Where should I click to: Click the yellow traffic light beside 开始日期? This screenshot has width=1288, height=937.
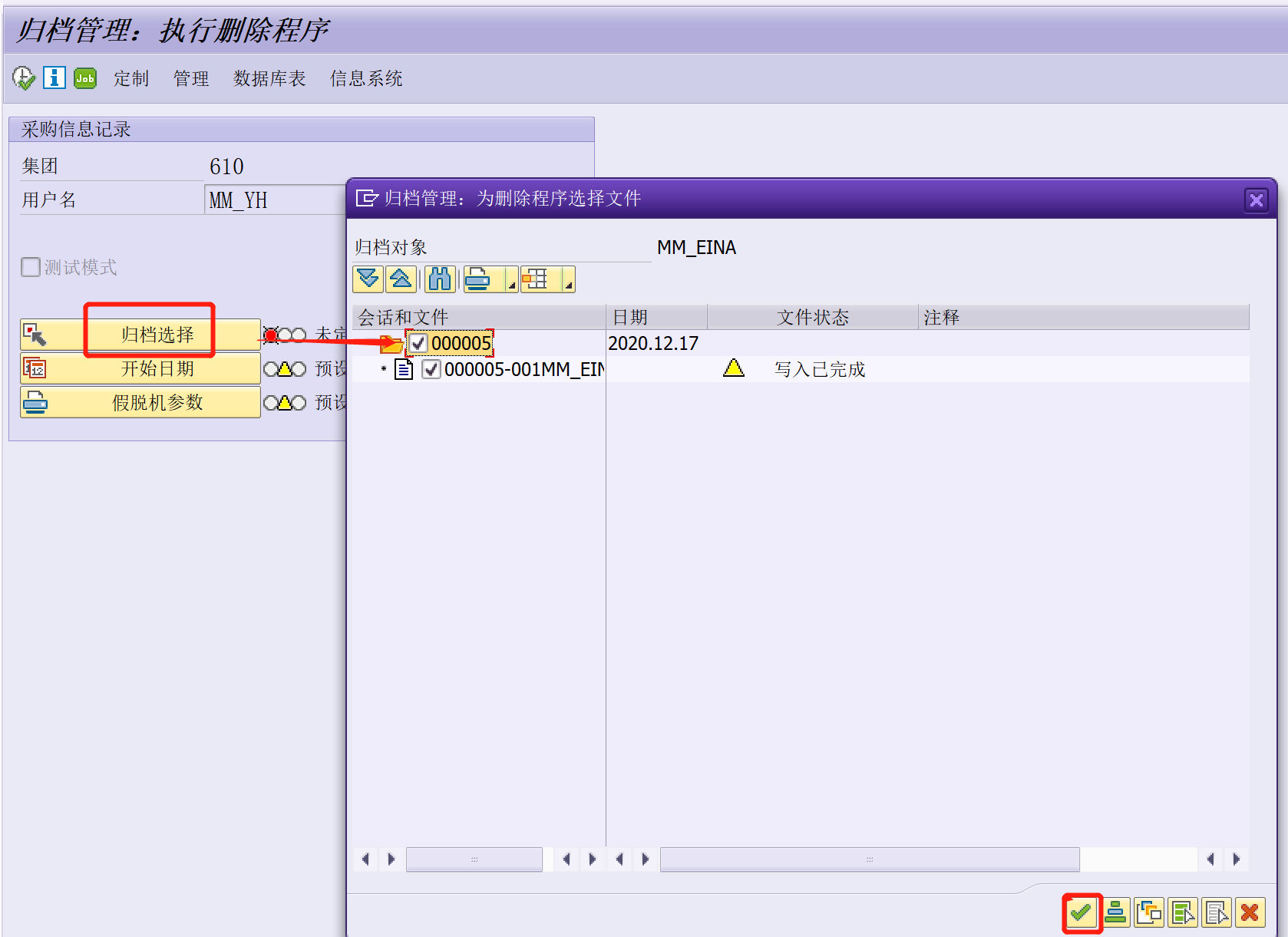(x=285, y=369)
